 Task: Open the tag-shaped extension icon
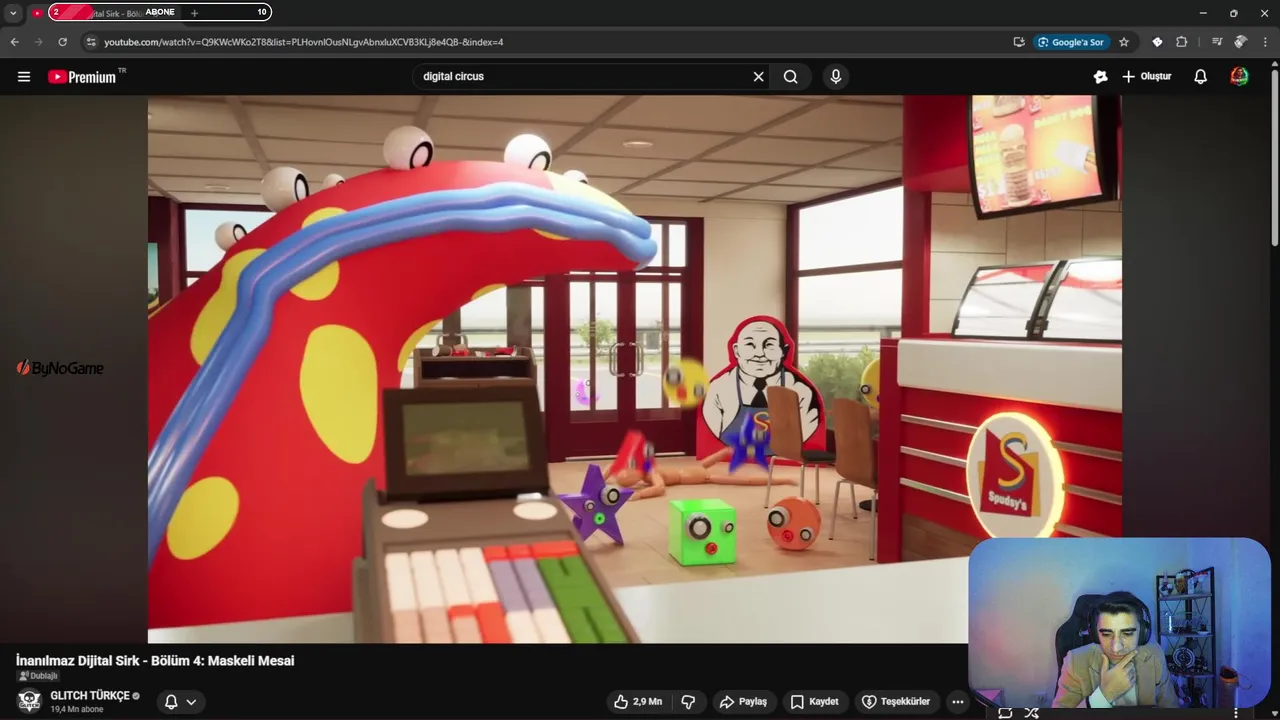point(1157,42)
